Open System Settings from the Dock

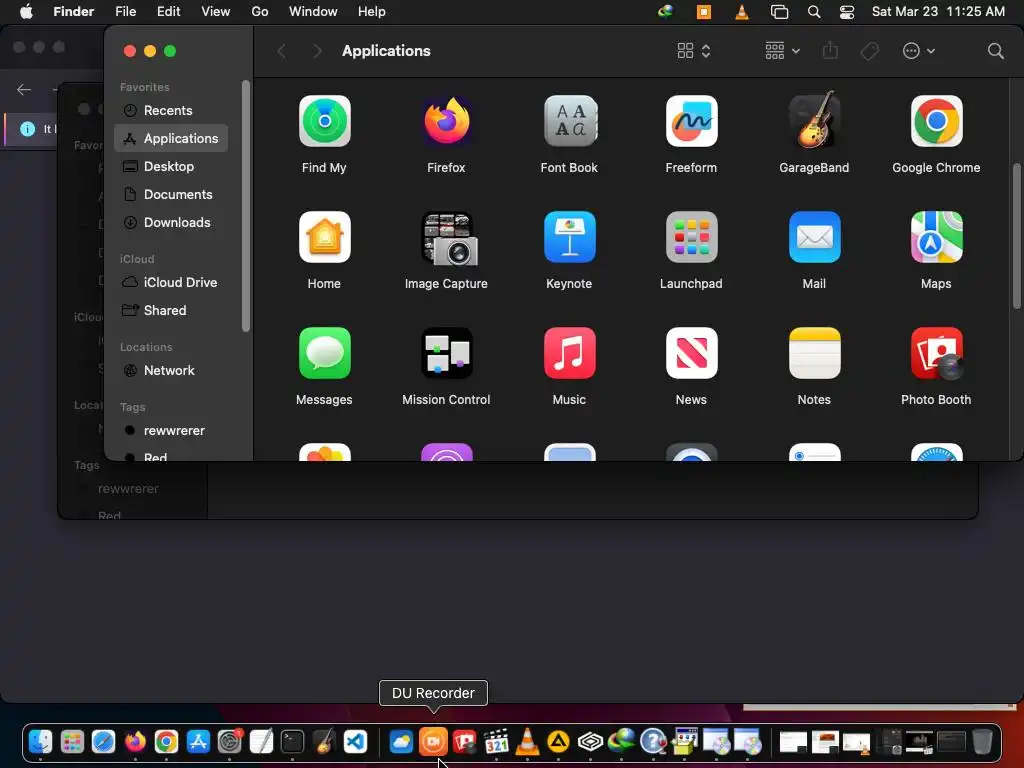pos(230,741)
